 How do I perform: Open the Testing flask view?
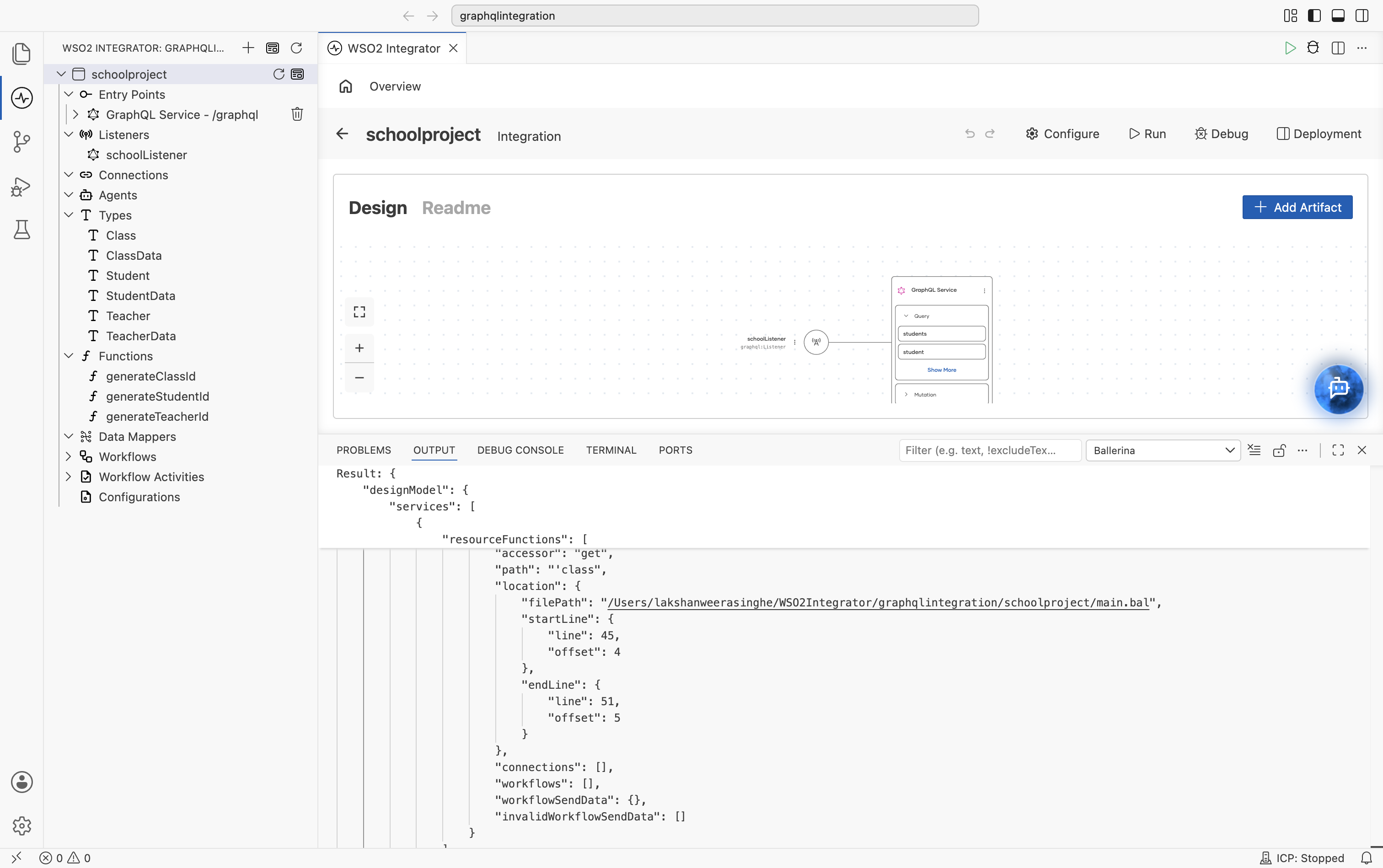pyautogui.click(x=22, y=230)
